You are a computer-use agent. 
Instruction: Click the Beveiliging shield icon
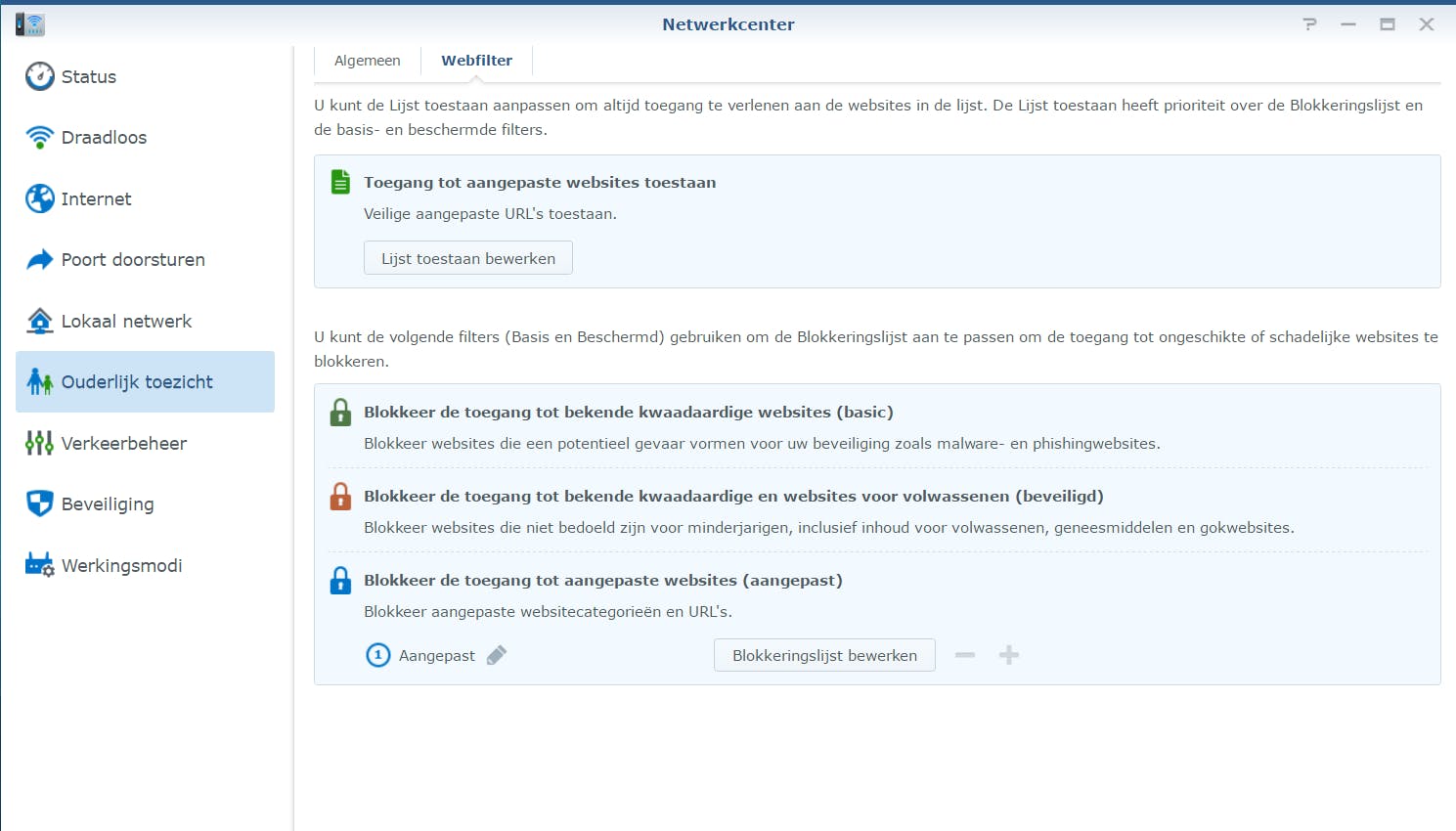40,504
